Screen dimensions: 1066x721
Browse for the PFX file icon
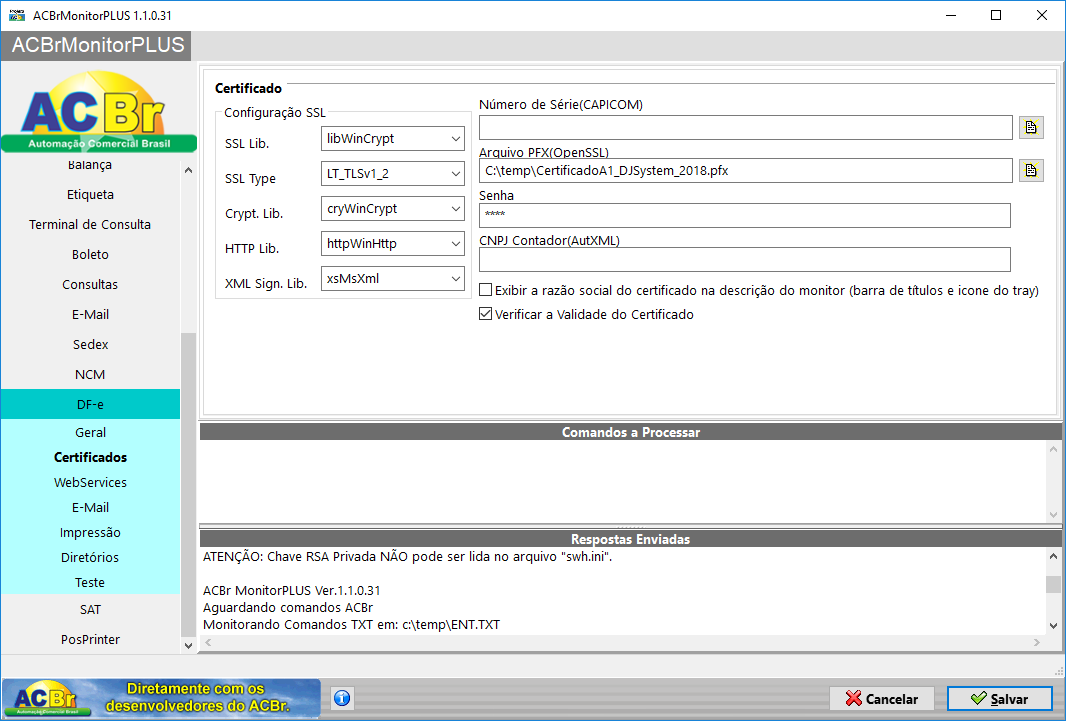coord(1031,170)
